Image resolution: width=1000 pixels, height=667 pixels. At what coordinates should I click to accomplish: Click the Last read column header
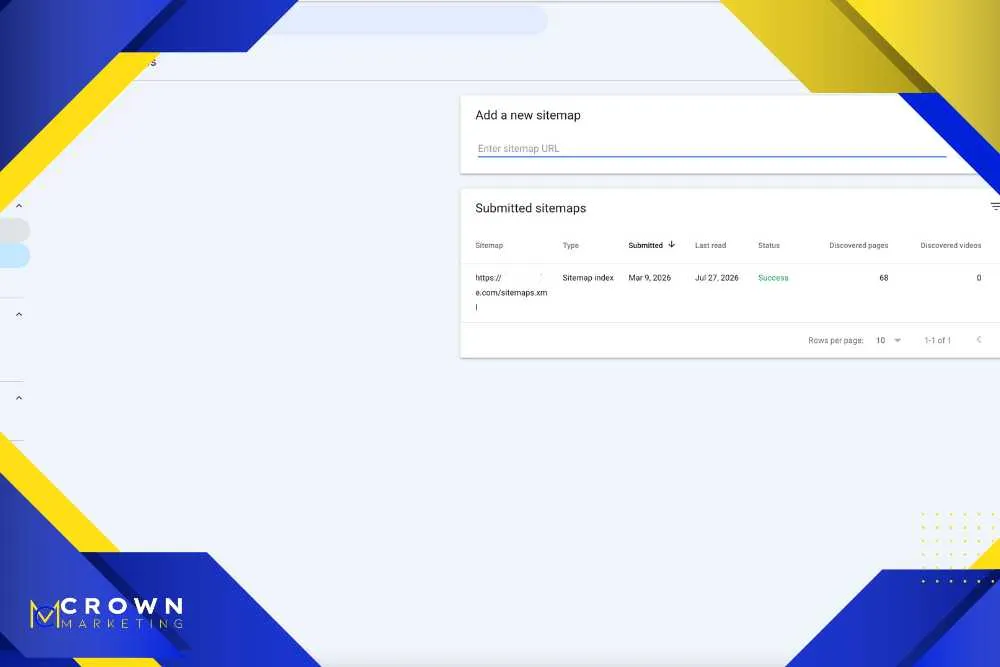710,246
